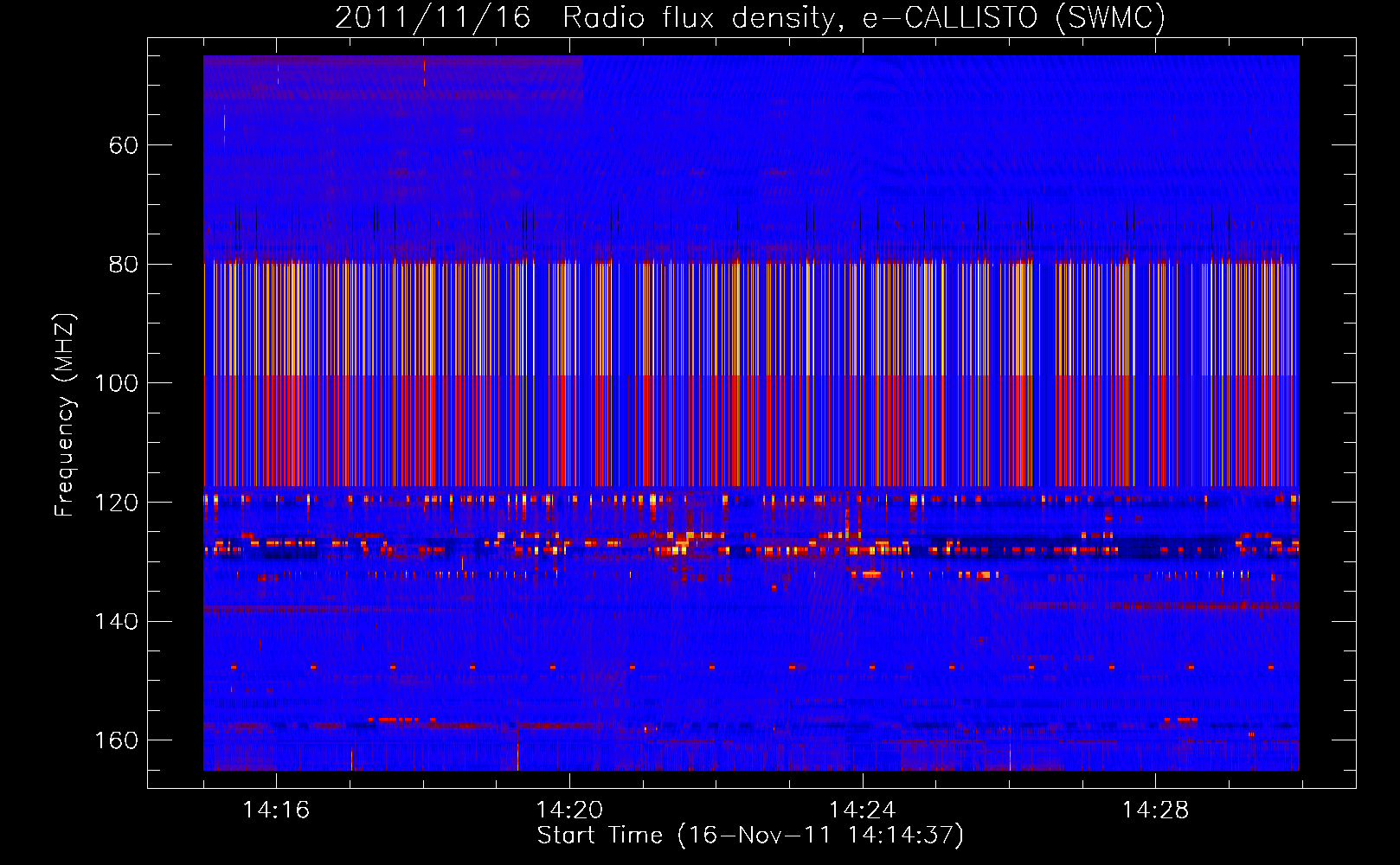Click the 120 frequency tick label

pyautogui.click(x=116, y=503)
